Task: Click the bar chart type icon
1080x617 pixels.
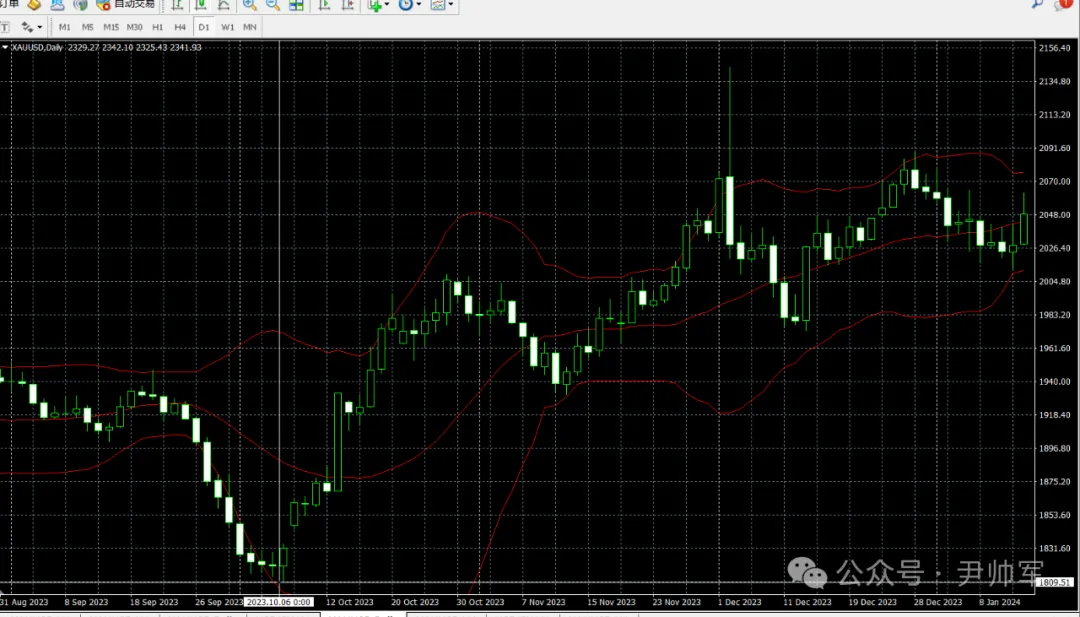Action: pyautogui.click(x=178, y=5)
